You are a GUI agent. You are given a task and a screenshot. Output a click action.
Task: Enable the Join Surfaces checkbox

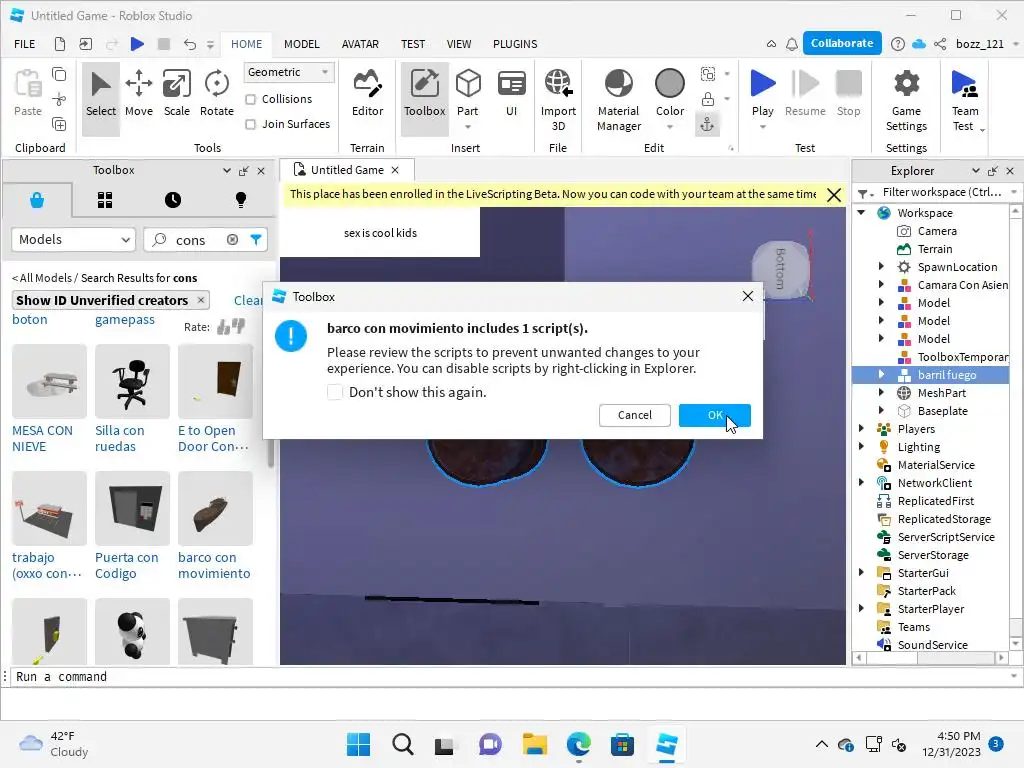click(250, 124)
